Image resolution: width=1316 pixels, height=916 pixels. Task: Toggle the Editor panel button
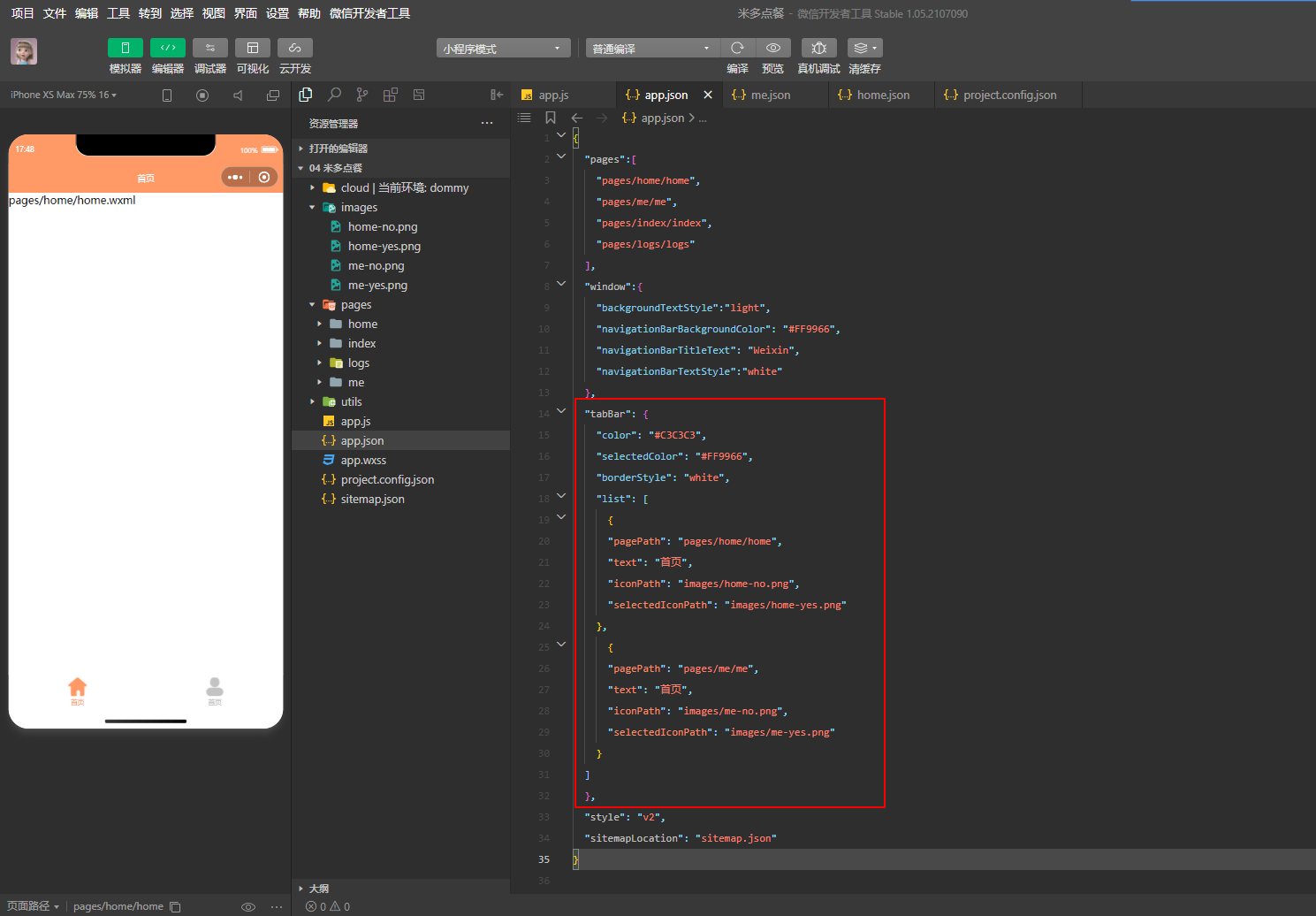(x=167, y=48)
